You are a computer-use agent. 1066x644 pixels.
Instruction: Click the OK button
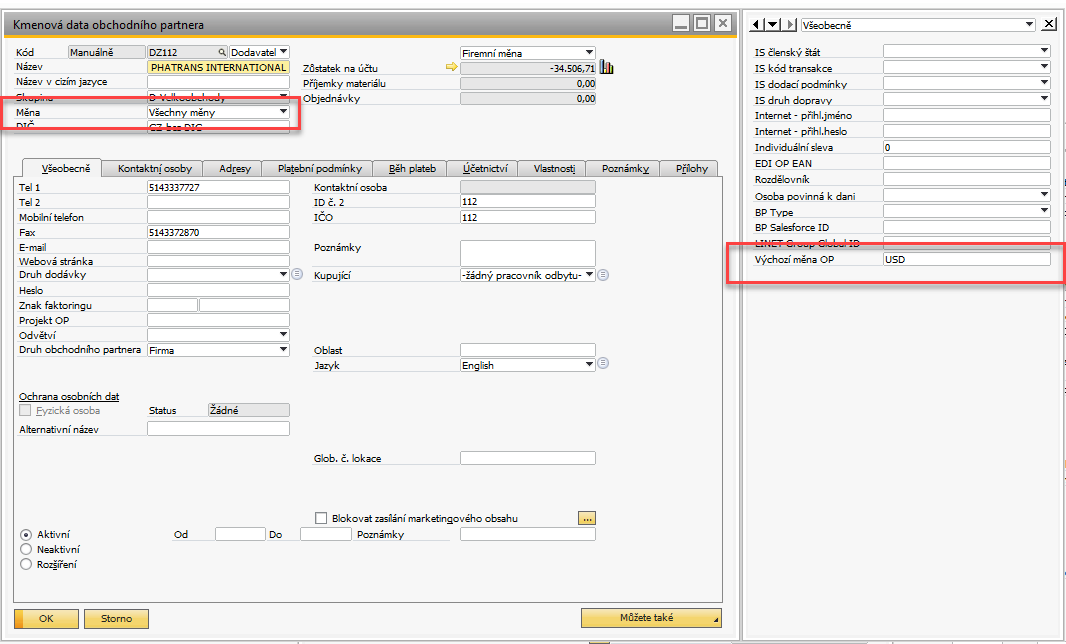click(46, 618)
